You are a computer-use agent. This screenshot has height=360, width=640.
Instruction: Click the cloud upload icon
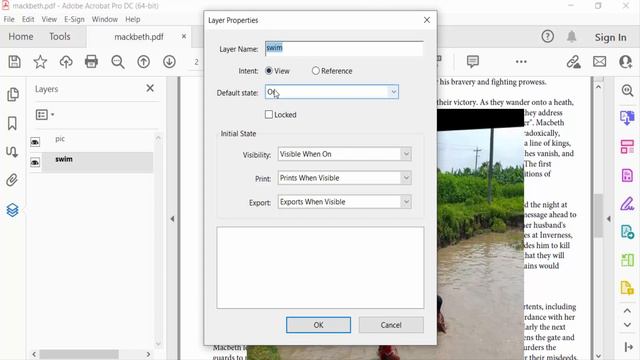point(66,62)
